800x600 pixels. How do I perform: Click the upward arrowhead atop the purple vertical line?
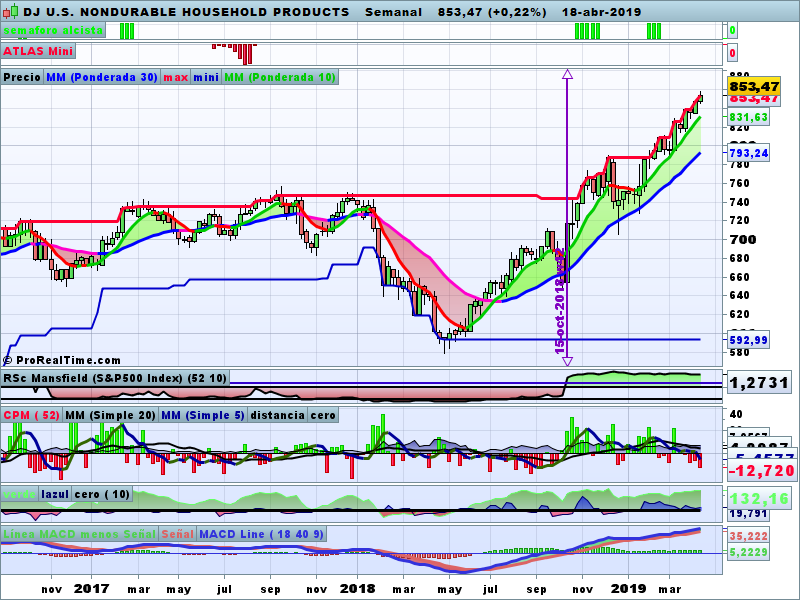tap(567, 74)
